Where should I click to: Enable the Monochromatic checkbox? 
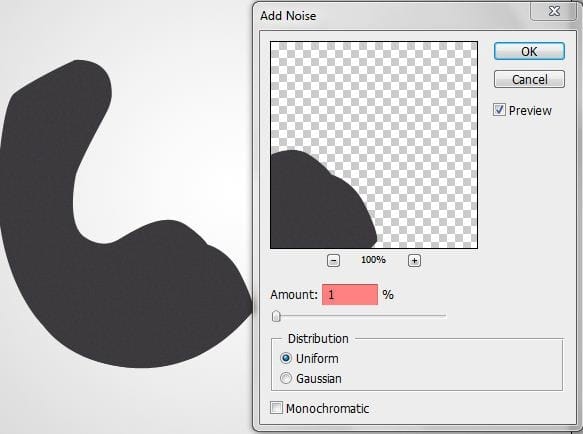pyautogui.click(x=276, y=408)
